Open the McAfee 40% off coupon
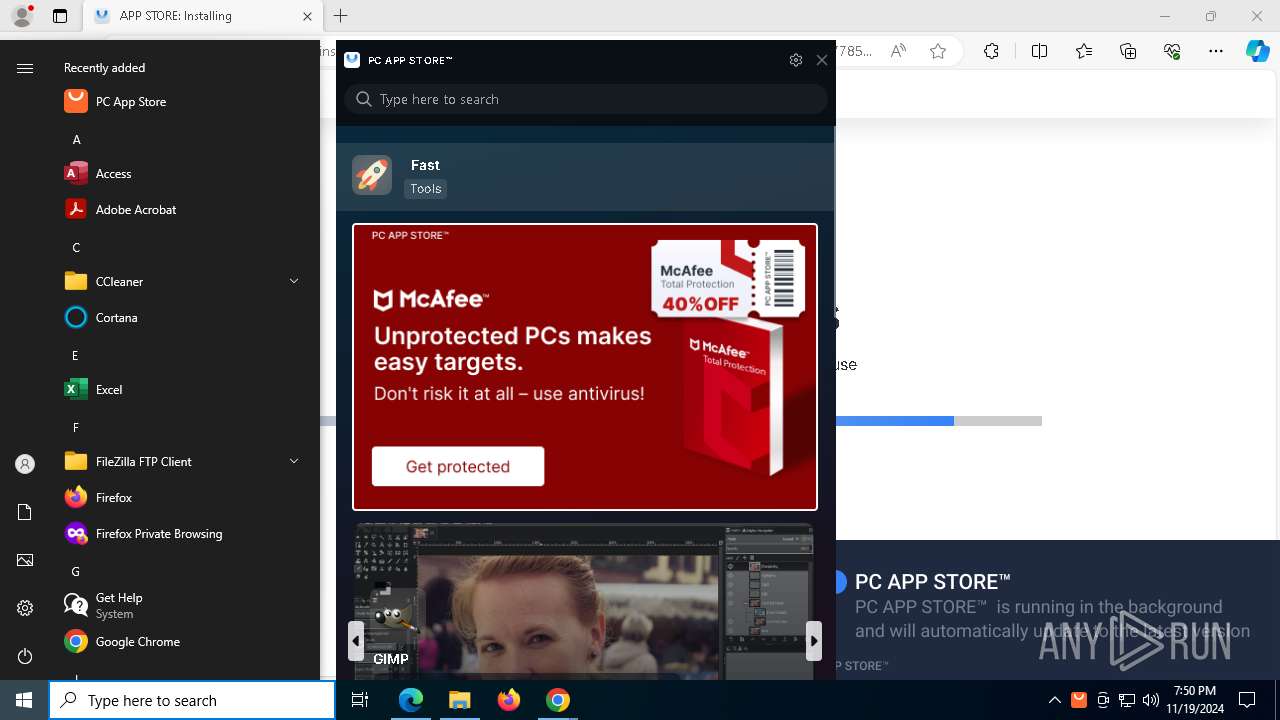Screen dimensions: 1280x720 pos(728,279)
